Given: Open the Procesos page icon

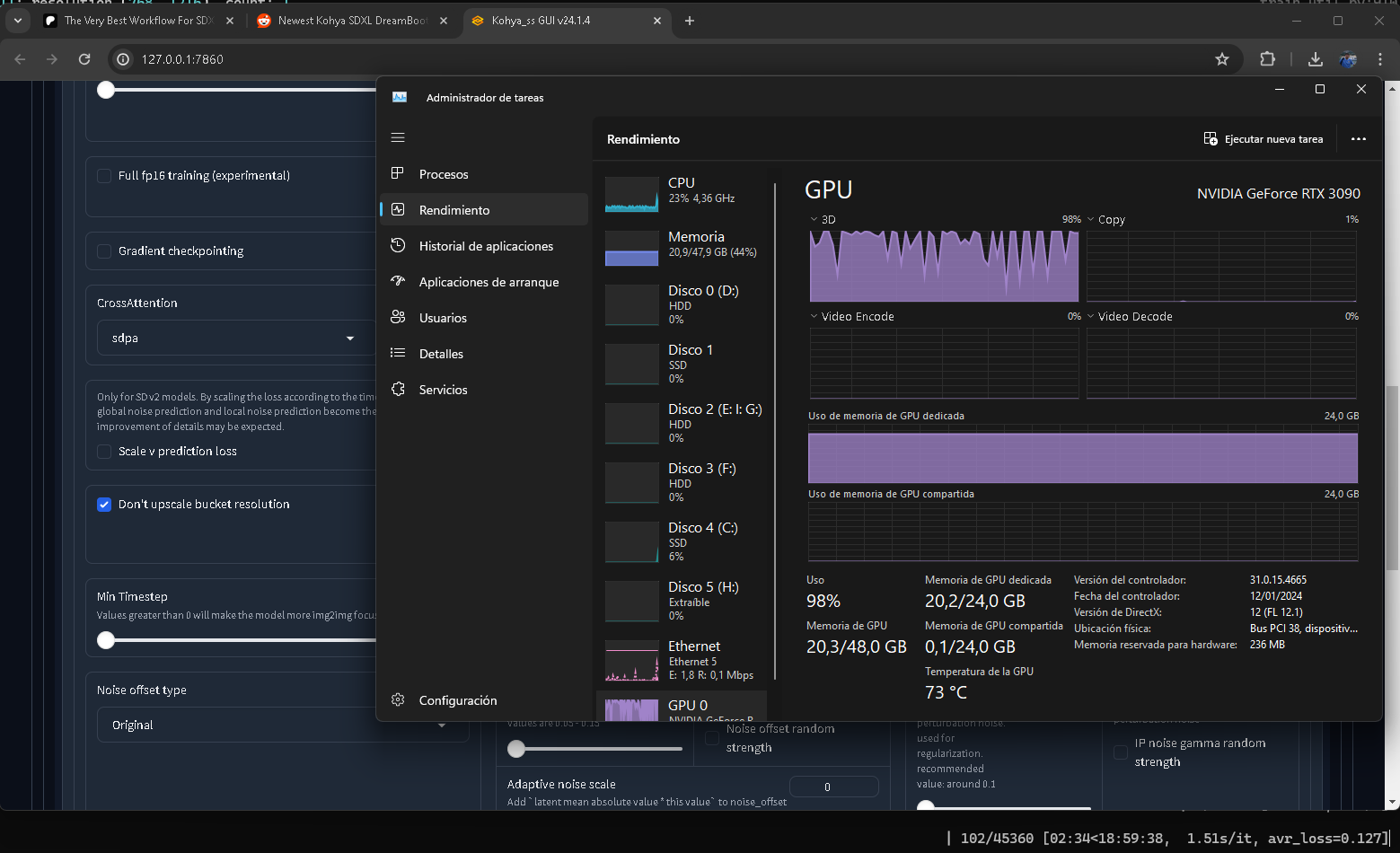Looking at the screenshot, I should 398,173.
